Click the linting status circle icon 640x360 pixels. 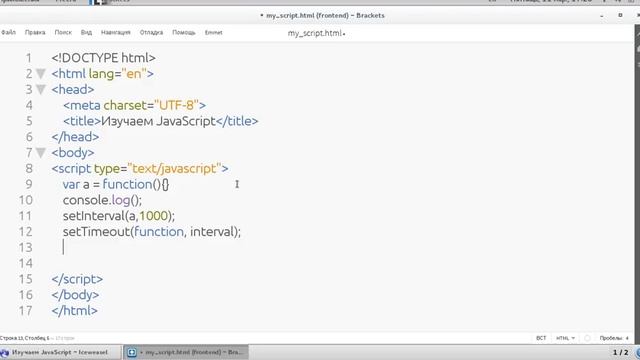click(x=587, y=338)
